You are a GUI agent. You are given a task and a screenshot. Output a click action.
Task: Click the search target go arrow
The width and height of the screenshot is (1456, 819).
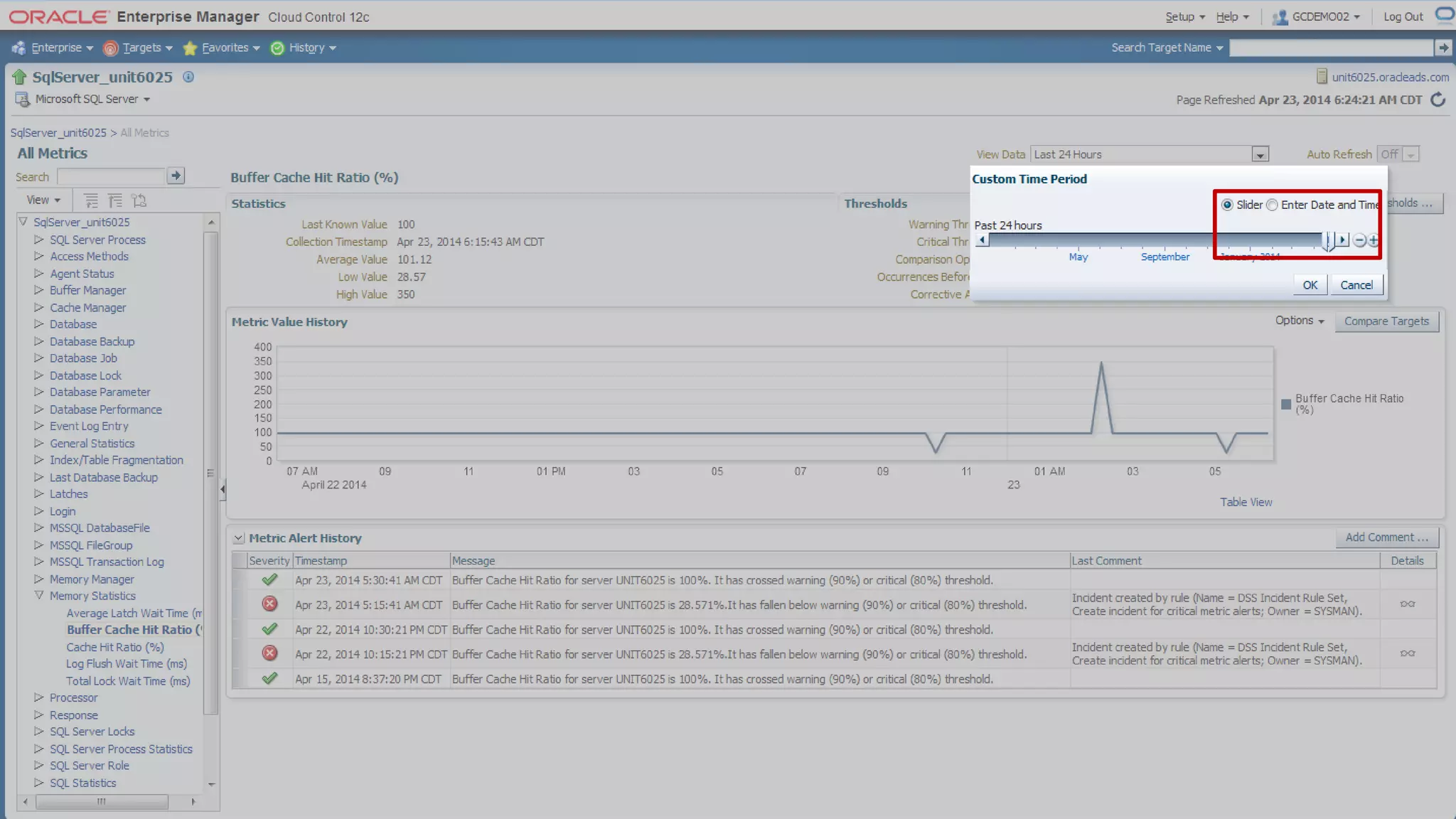tap(1442, 48)
